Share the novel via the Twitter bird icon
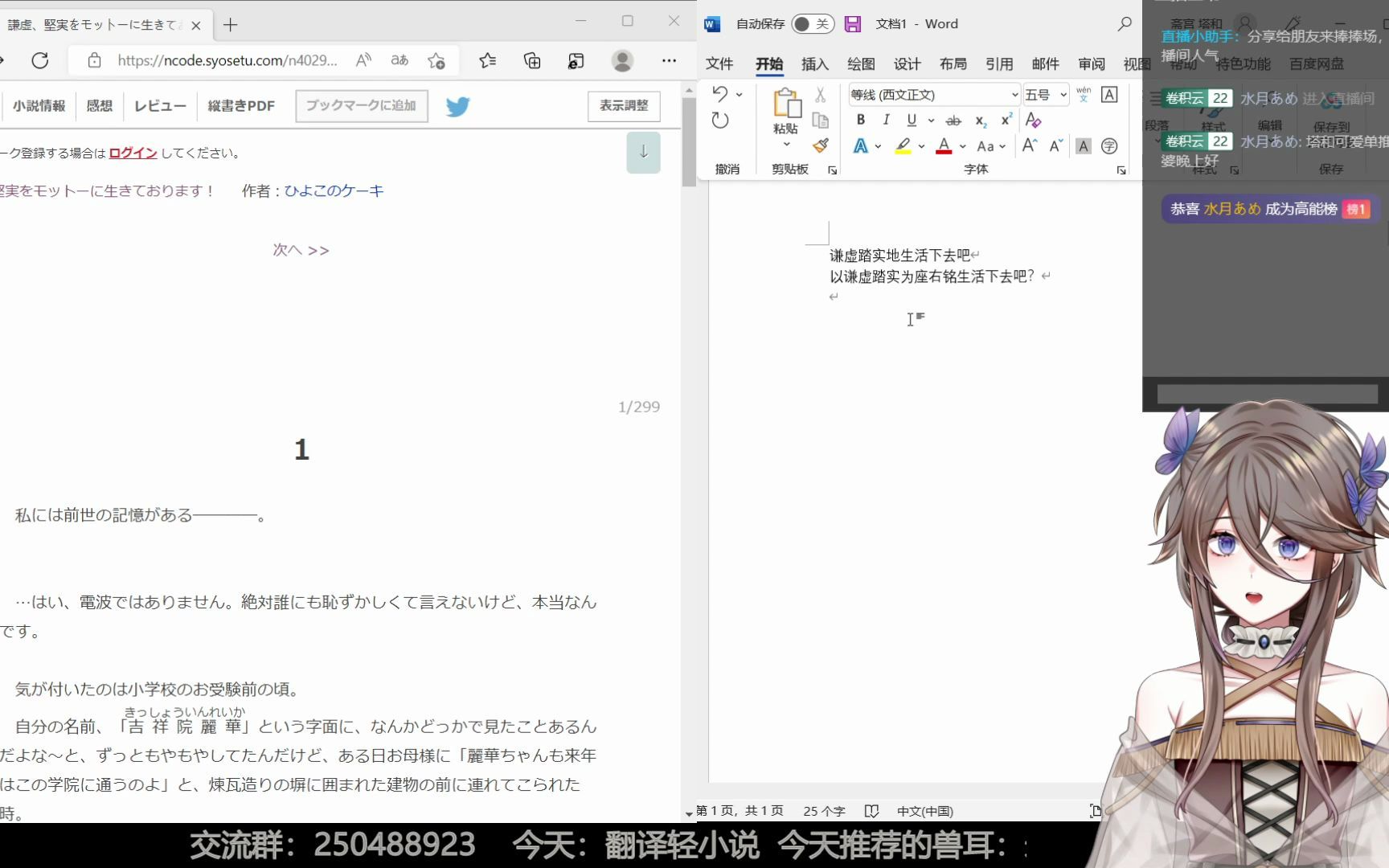This screenshot has height=868, width=1389. pos(457,106)
